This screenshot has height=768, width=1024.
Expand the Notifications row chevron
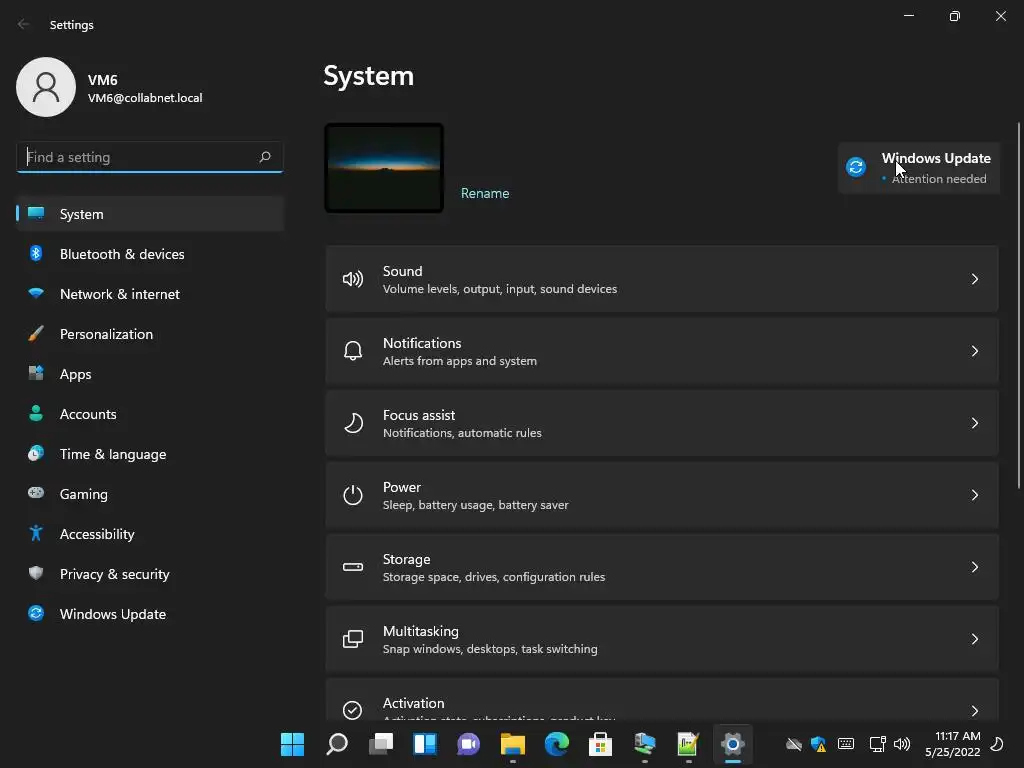[974, 351]
